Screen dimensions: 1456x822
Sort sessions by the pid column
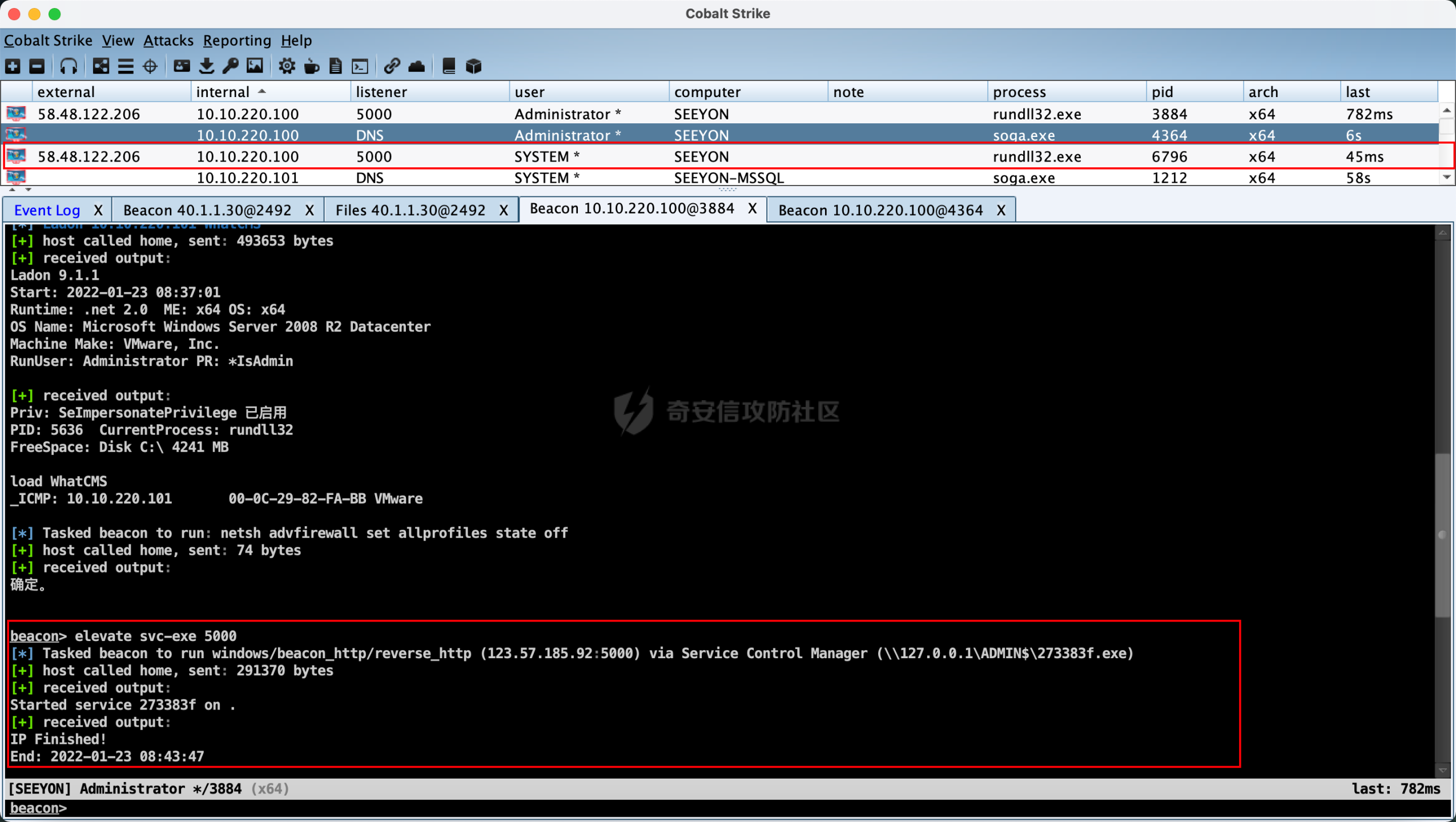click(1195, 92)
